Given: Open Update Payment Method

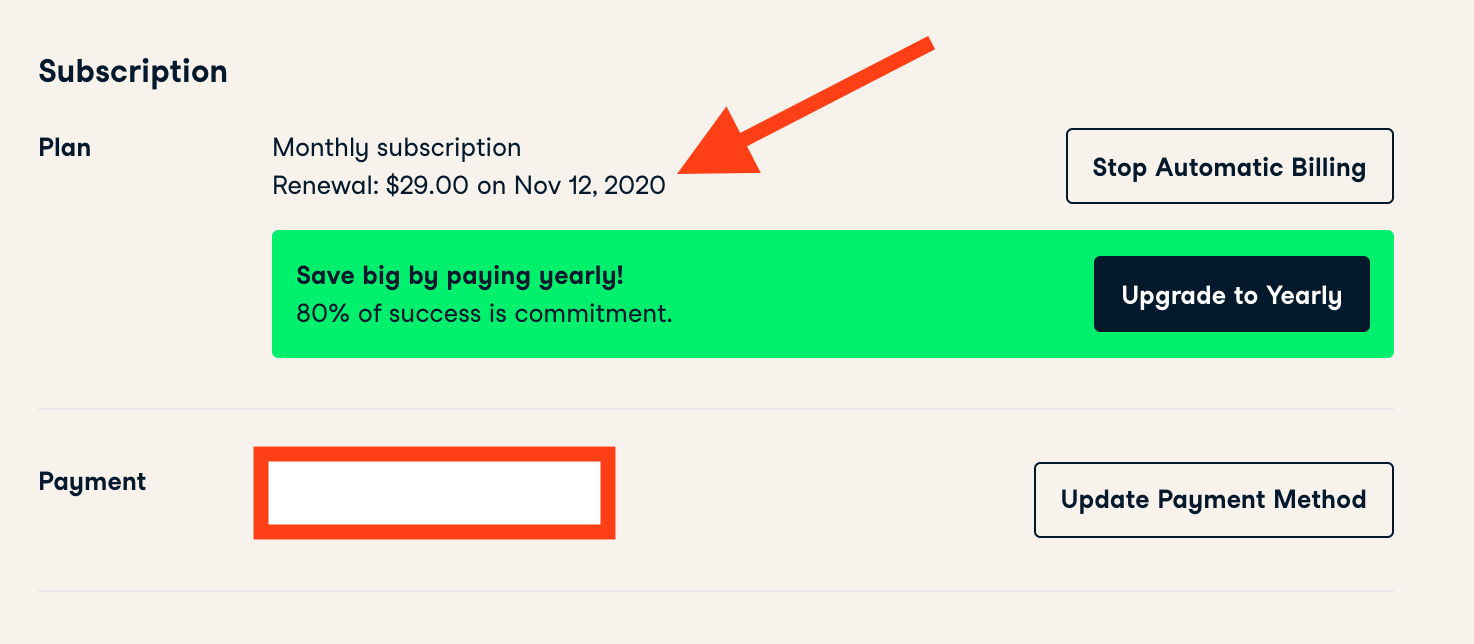Looking at the screenshot, I should click(x=1213, y=499).
